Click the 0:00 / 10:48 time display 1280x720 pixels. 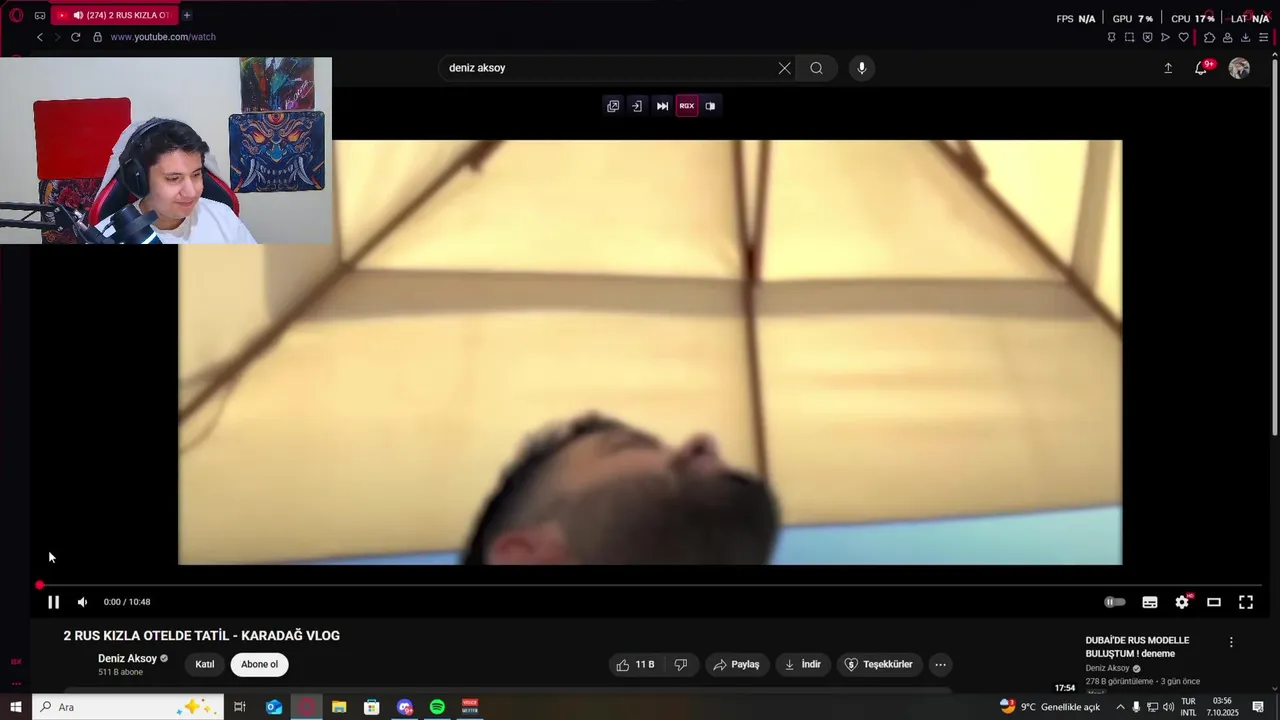point(127,602)
